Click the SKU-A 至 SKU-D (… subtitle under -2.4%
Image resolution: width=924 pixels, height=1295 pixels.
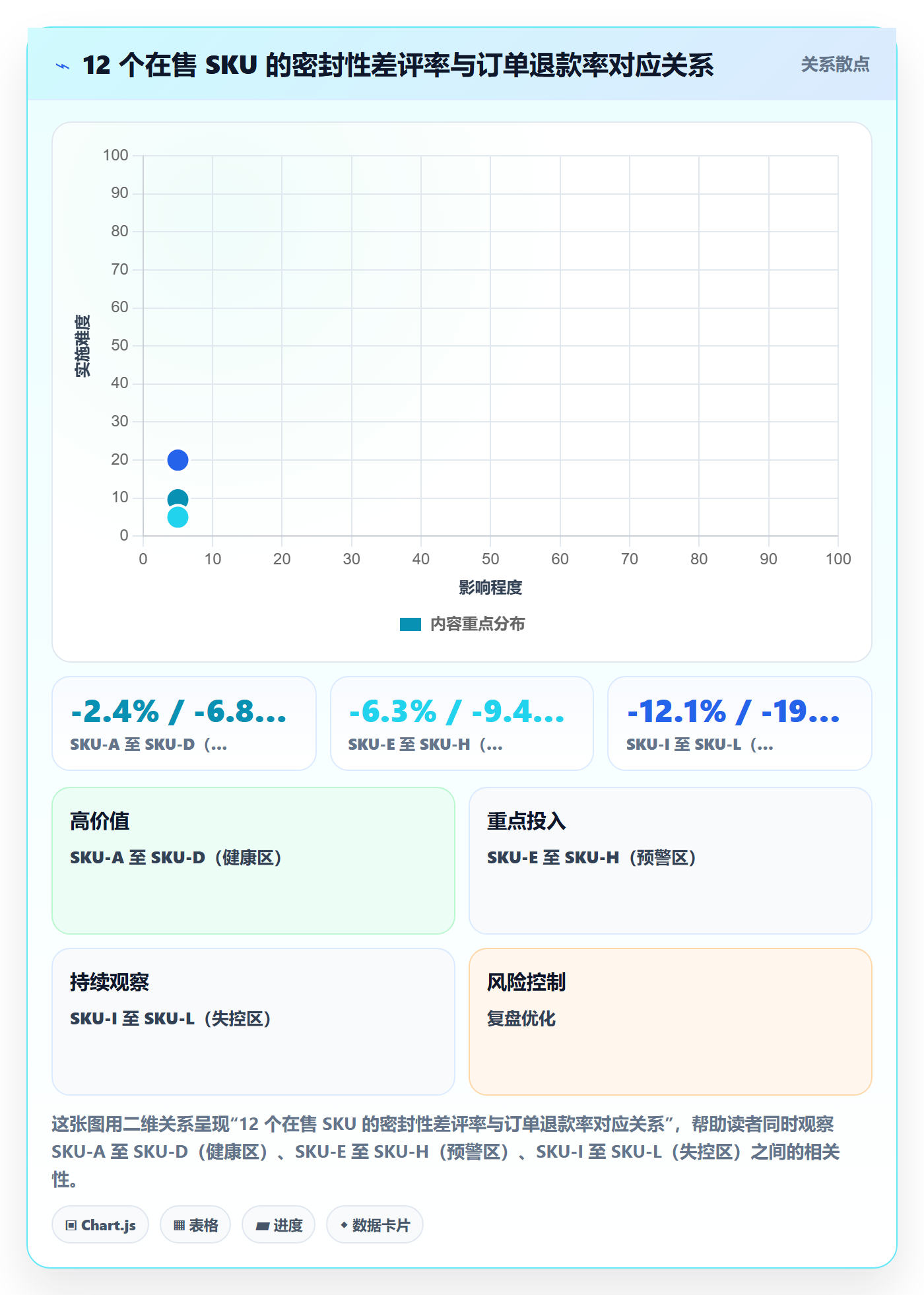click(149, 745)
